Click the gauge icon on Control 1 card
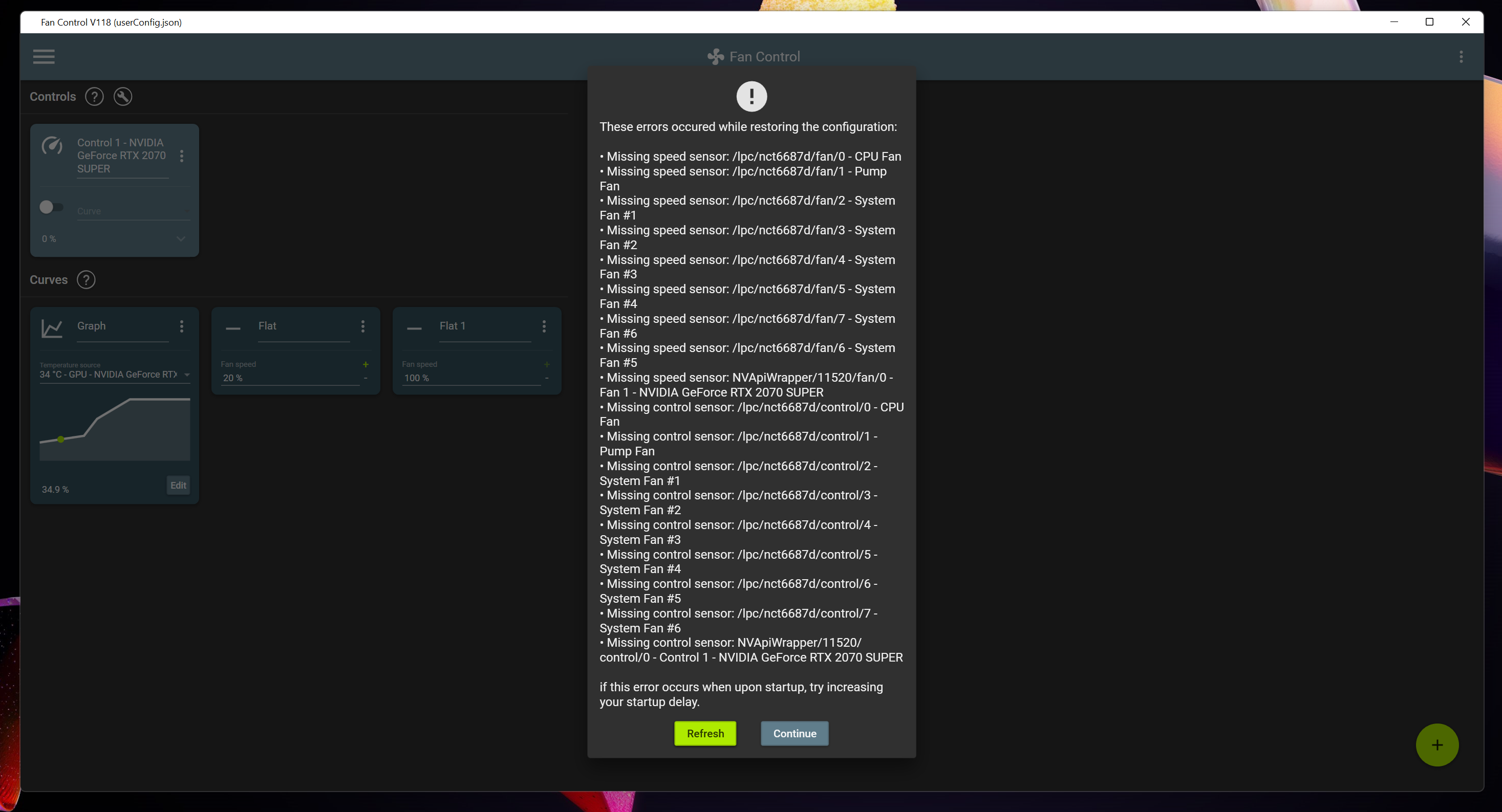The height and width of the screenshot is (812, 1502). tap(52, 147)
